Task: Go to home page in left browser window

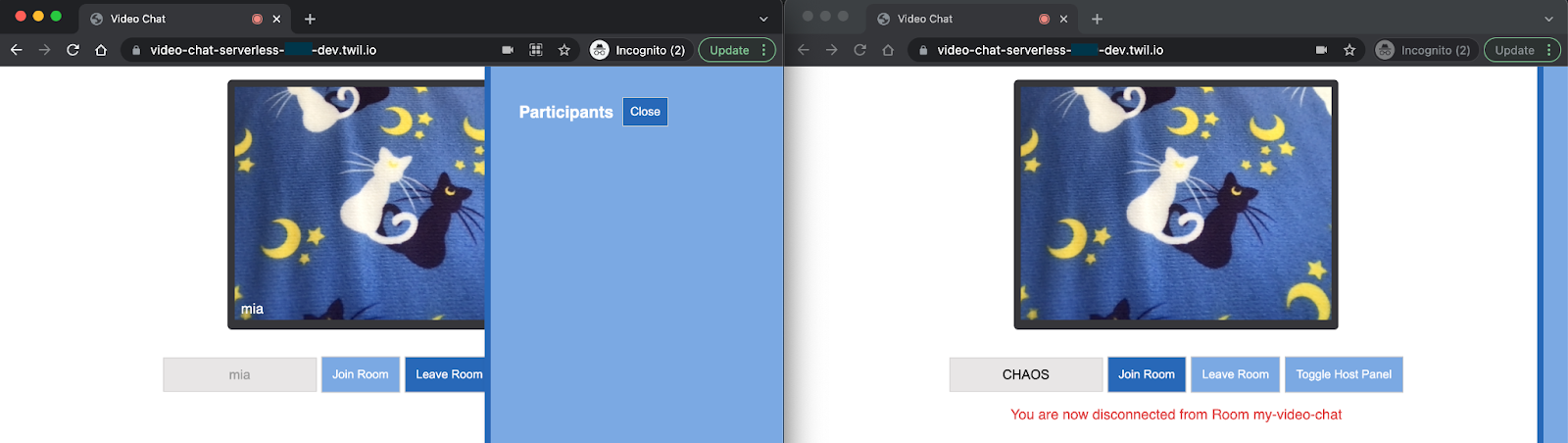Action: [101, 50]
